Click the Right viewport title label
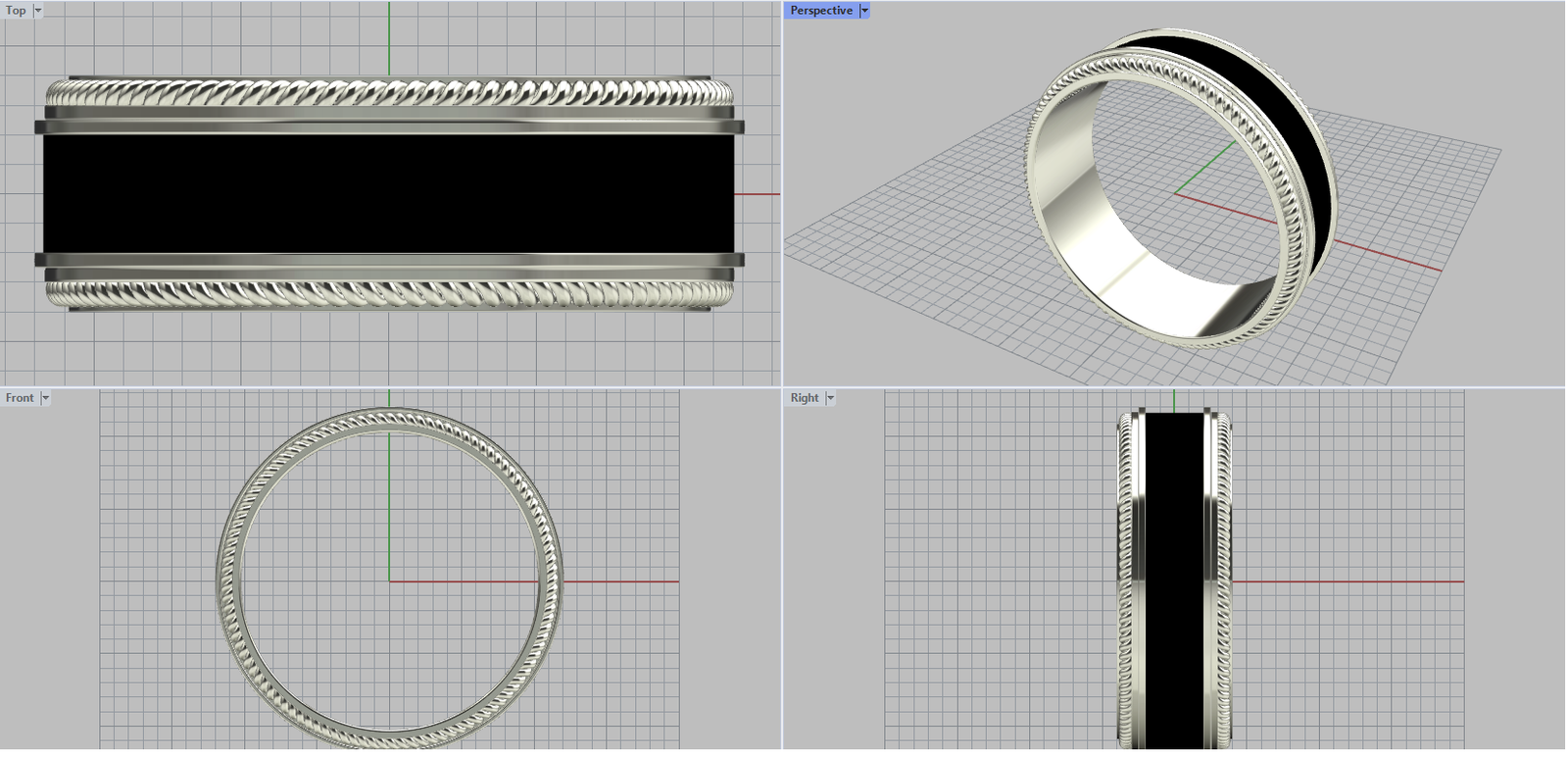This screenshot has width=1568, height=757. point(804,398)
